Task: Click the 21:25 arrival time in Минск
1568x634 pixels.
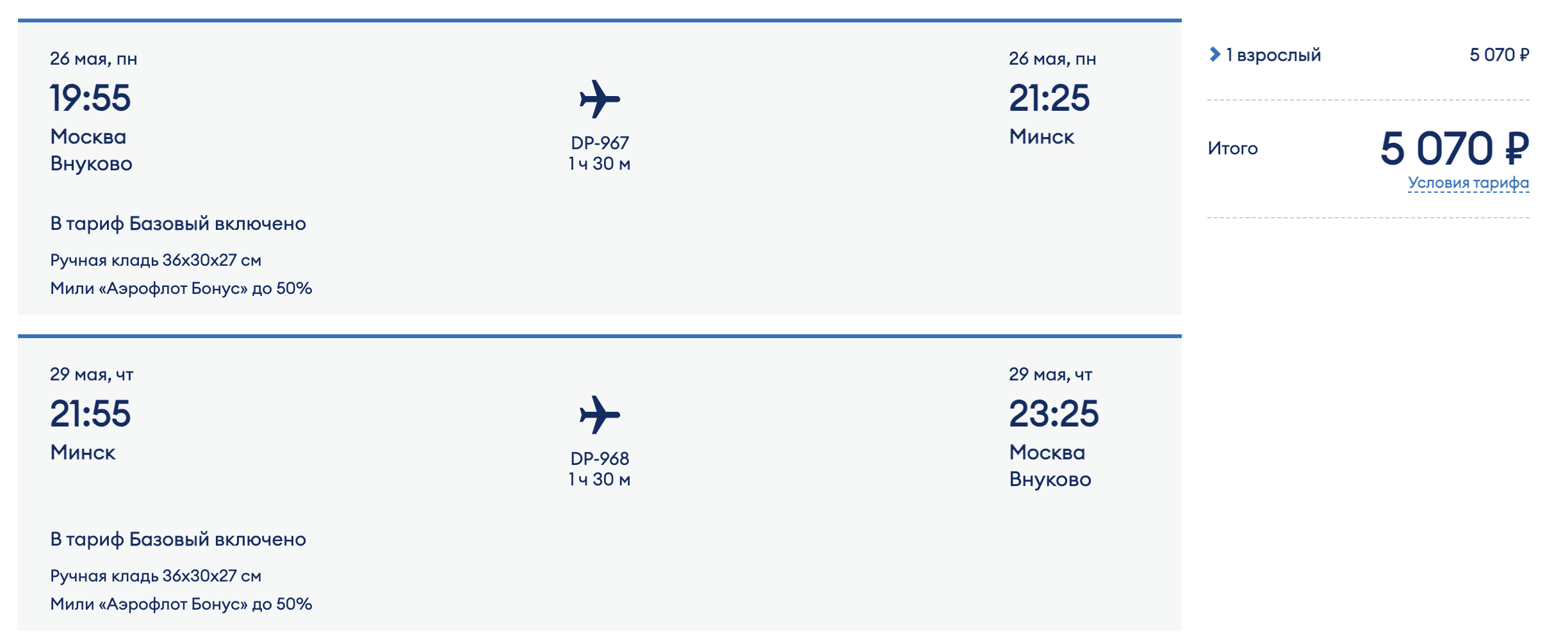Action: [1049, 98]
